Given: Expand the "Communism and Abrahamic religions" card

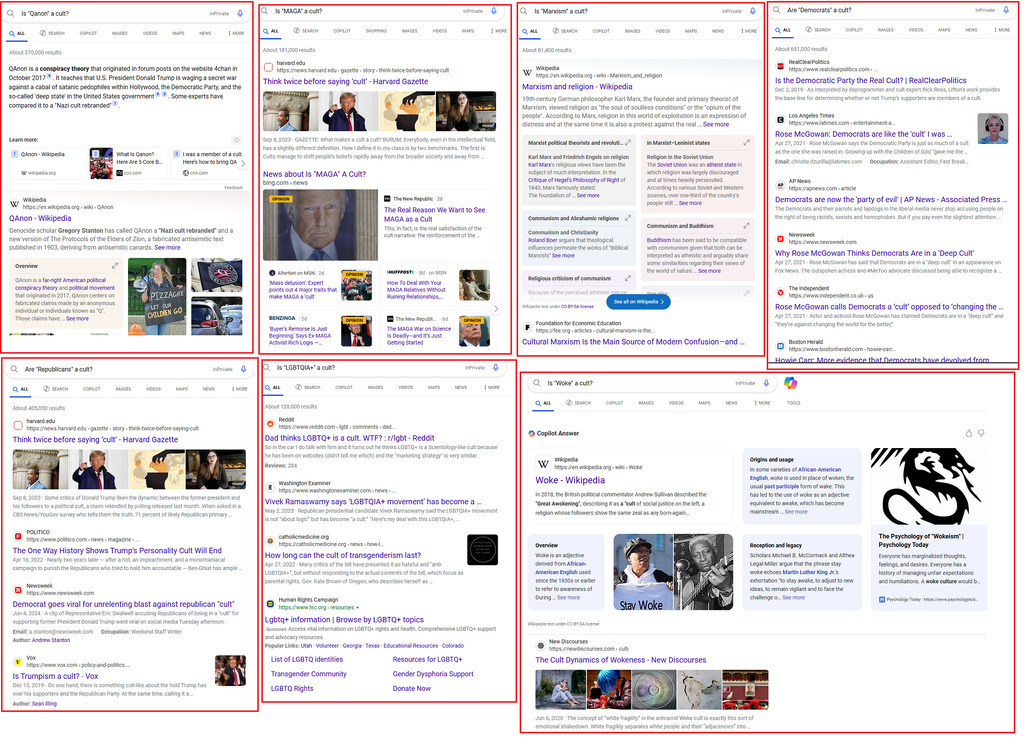Looking at the screenshot, I should point(628,218).
